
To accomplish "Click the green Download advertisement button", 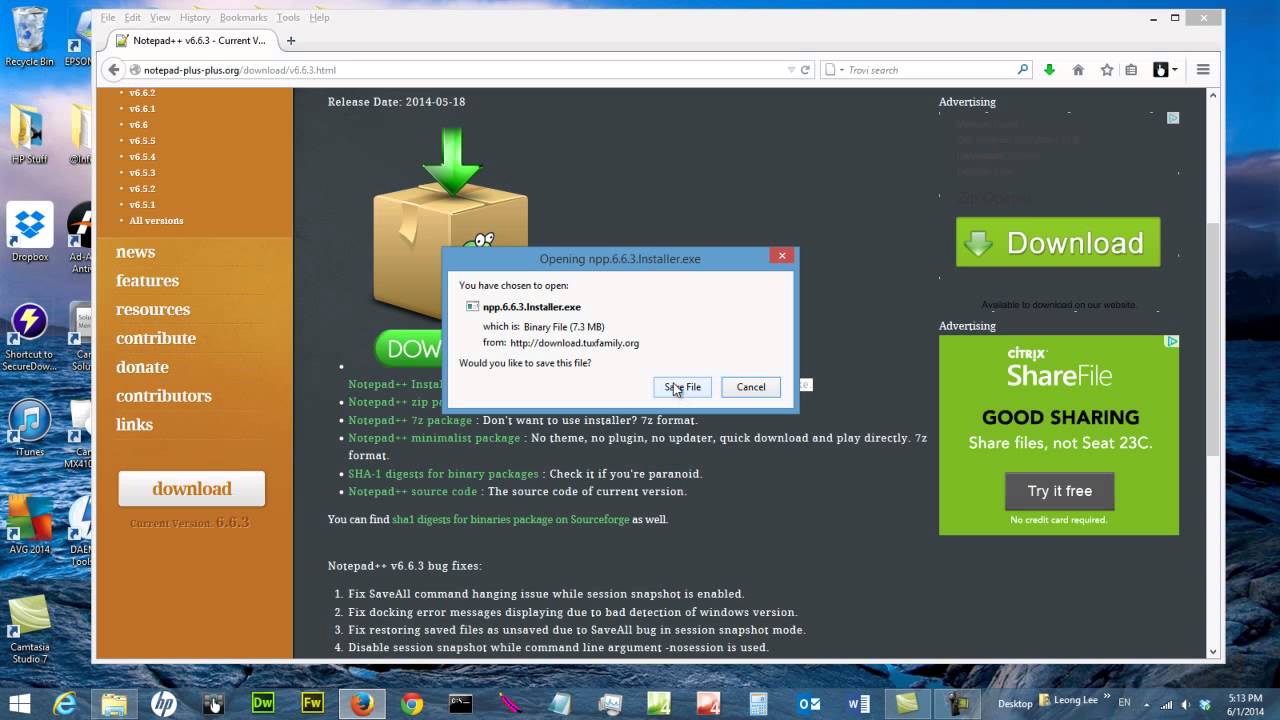I will (1058, 242).
